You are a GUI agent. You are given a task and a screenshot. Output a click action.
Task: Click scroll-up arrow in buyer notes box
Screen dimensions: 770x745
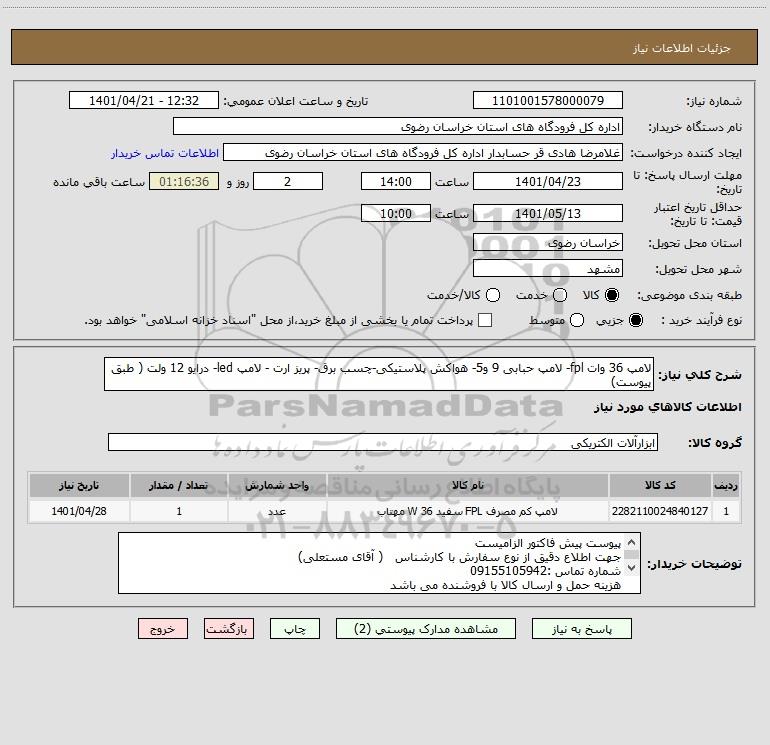(632, 542)
